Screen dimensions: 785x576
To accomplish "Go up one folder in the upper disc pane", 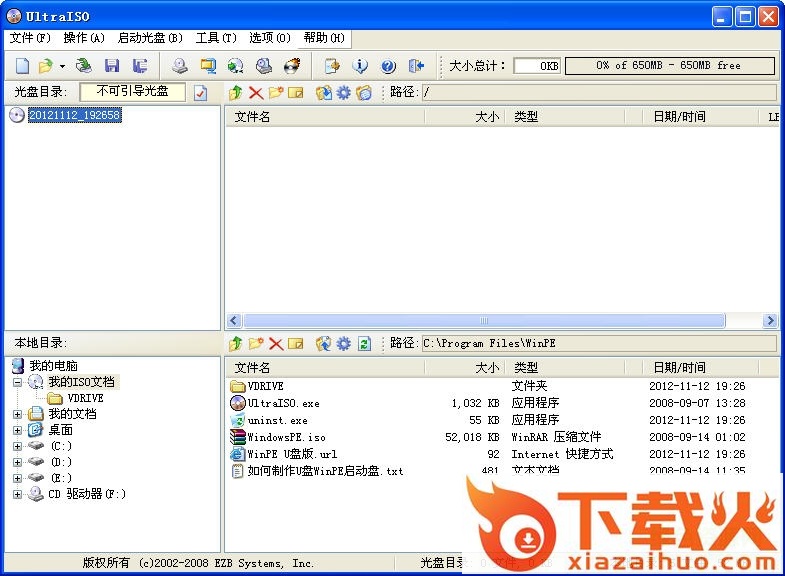I will (236, 93).
